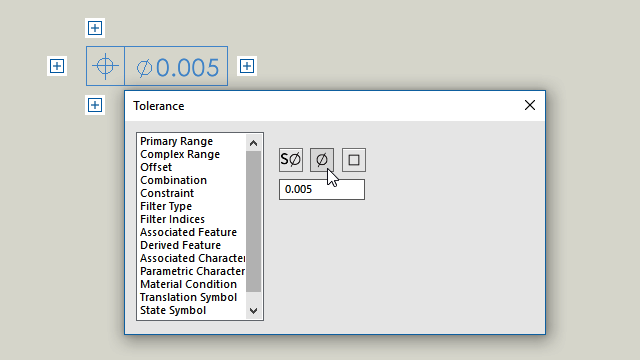Click the plus box right of the frame
The width and height of the screenshot is (640, 360).
tap(247, 66)
